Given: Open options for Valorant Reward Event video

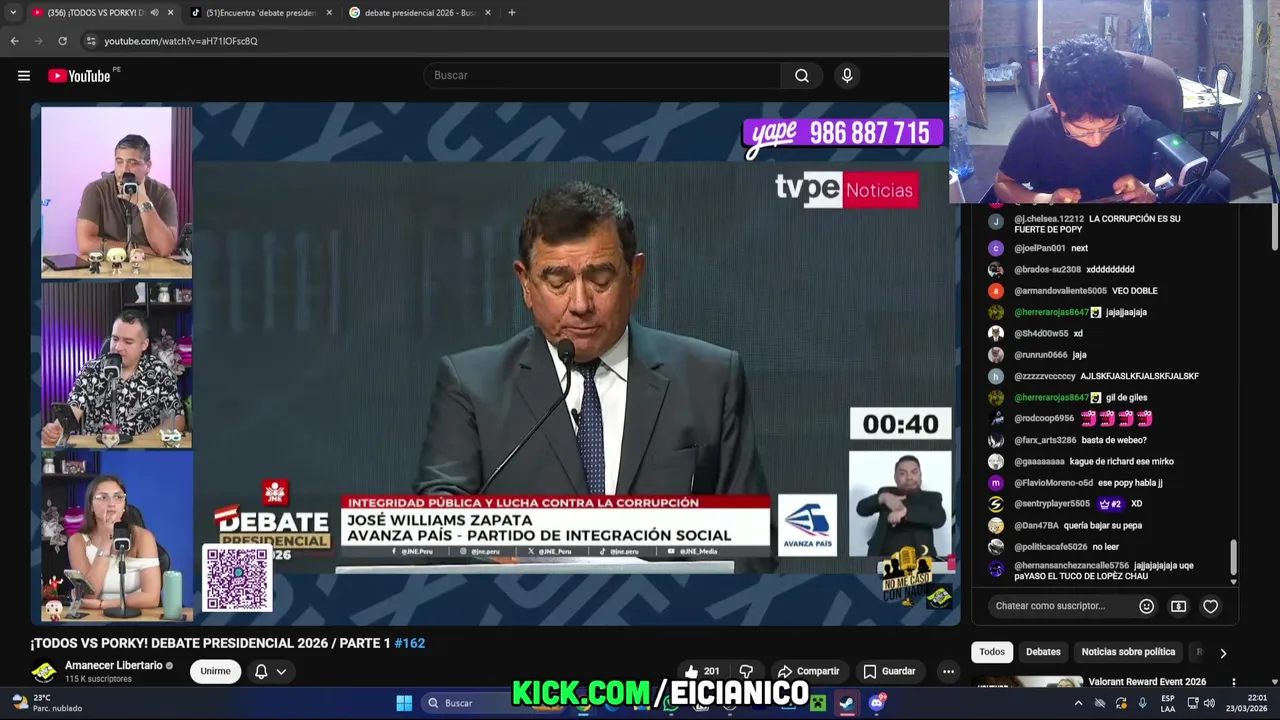Looking at the screenshot, I should tap(1233, 682).
